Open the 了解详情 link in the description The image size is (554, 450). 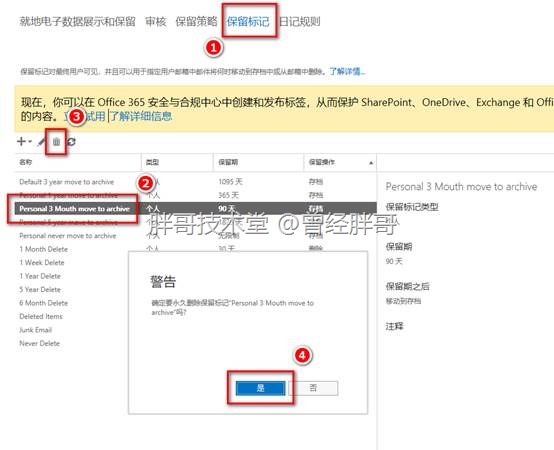click(347, 72)
